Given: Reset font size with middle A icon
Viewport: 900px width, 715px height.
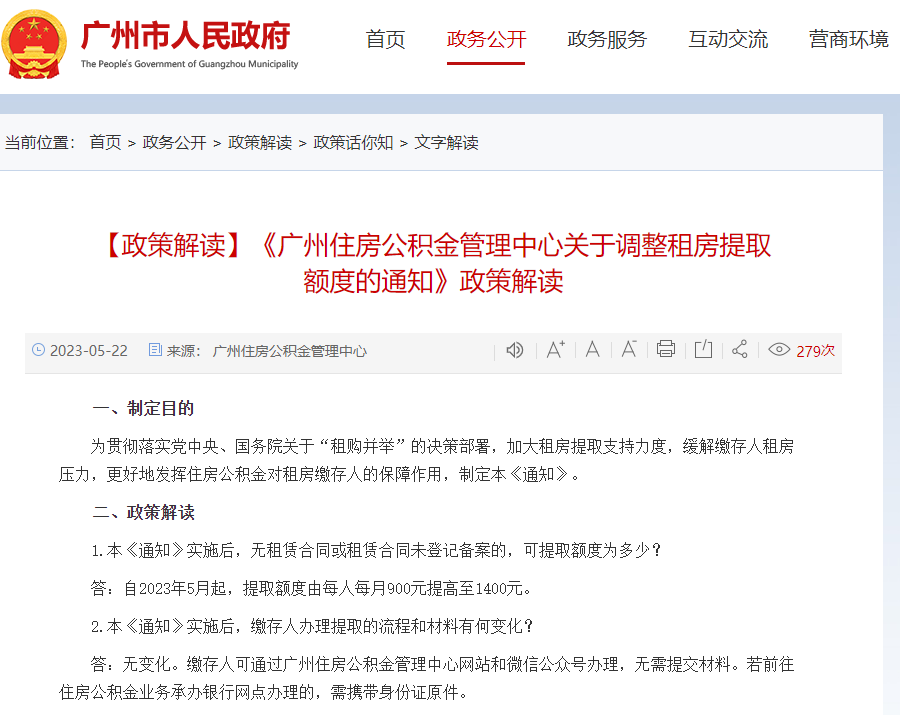Looking at the screenshot, I should point(592,349).
